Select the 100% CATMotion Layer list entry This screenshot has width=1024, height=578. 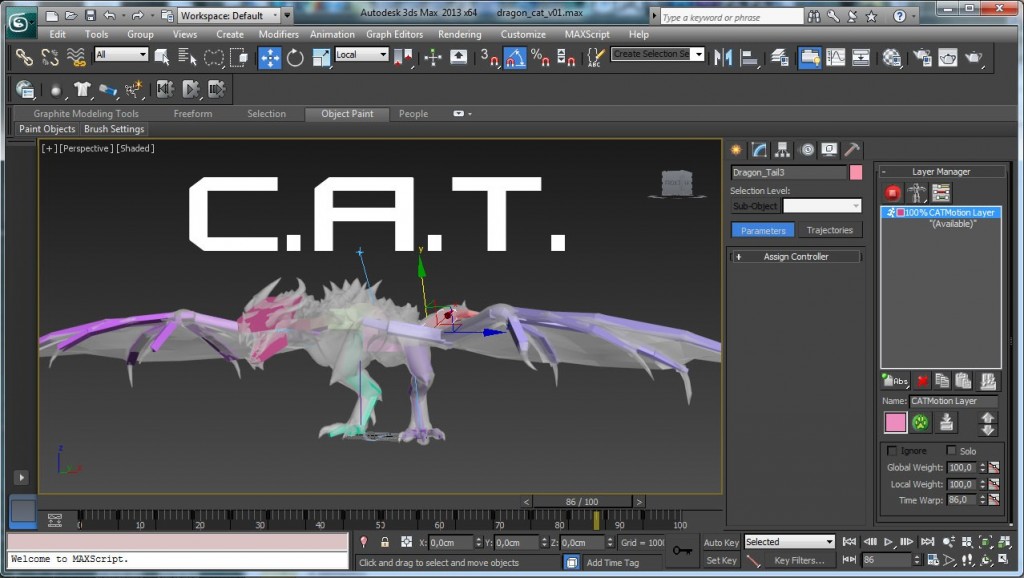(941, 212)
